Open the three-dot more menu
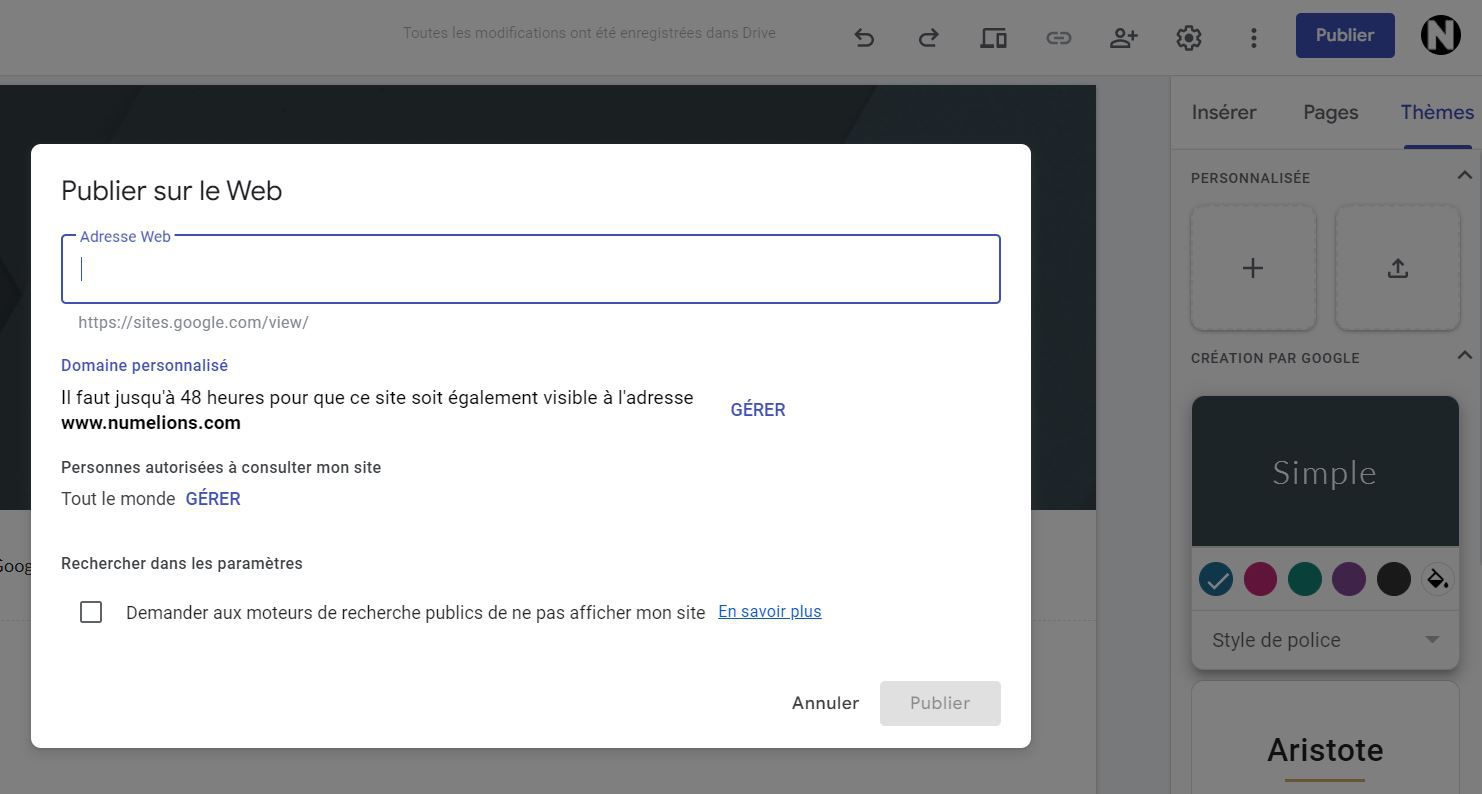Viewport: 1482px width, 794px height. pyautogui.click(x=1253, y=38)
